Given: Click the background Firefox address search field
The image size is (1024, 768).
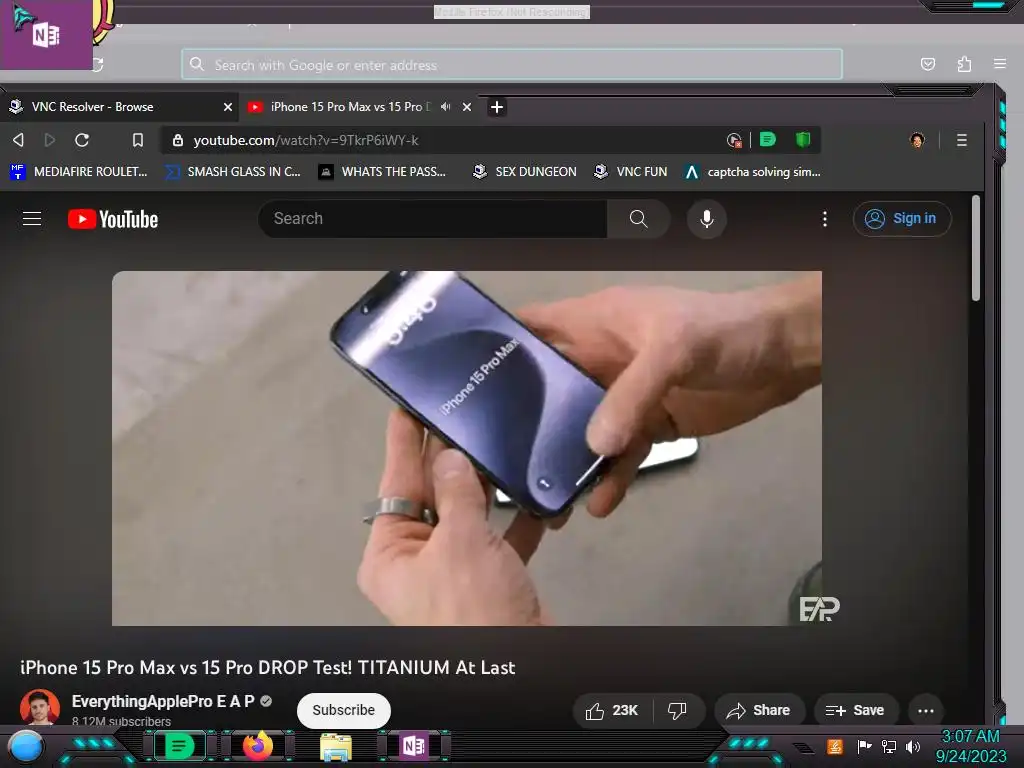Looking at the screenshot, I should pyautogui.click(x=512, y=65).
